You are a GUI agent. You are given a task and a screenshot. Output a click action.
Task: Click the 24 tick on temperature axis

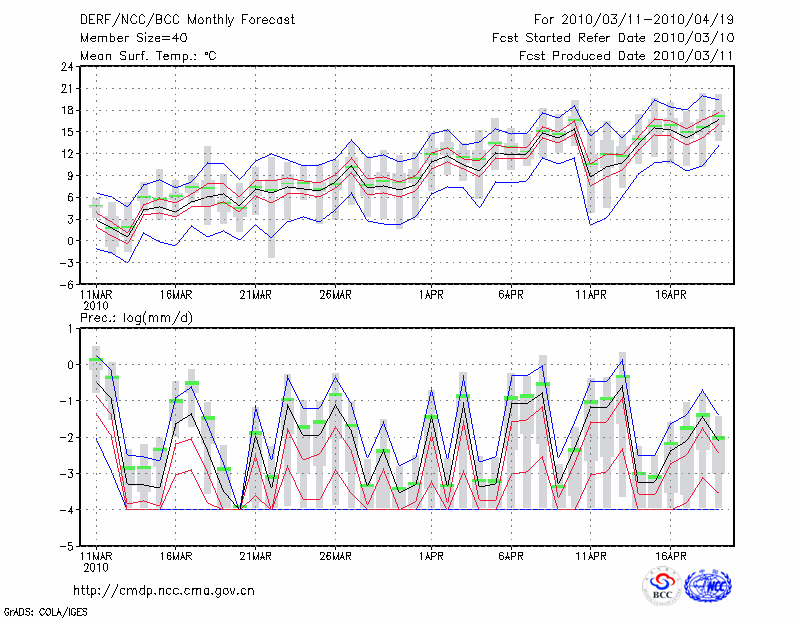coord(66,67)
